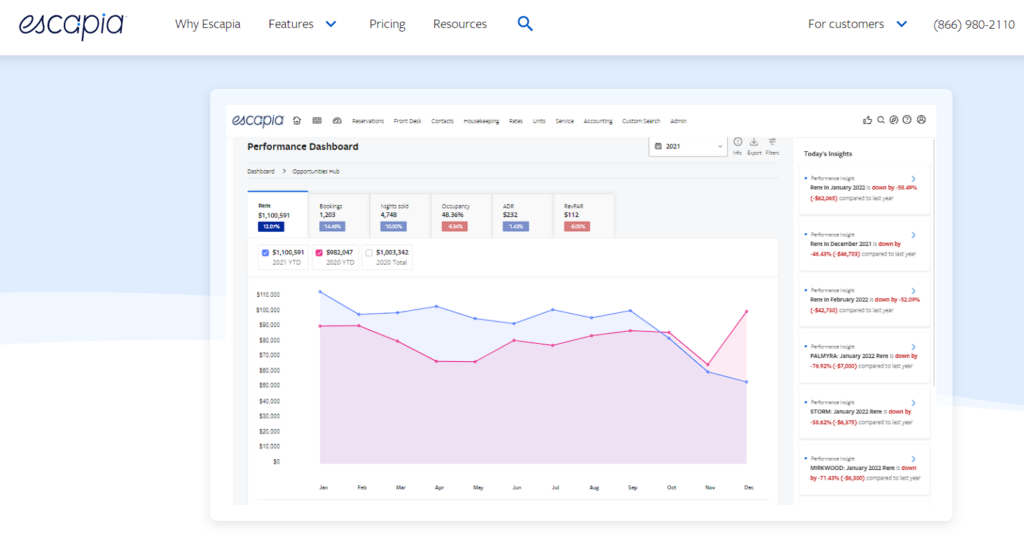Open the Reservations menu
The image size is (1024, 537).
[368, 122]
